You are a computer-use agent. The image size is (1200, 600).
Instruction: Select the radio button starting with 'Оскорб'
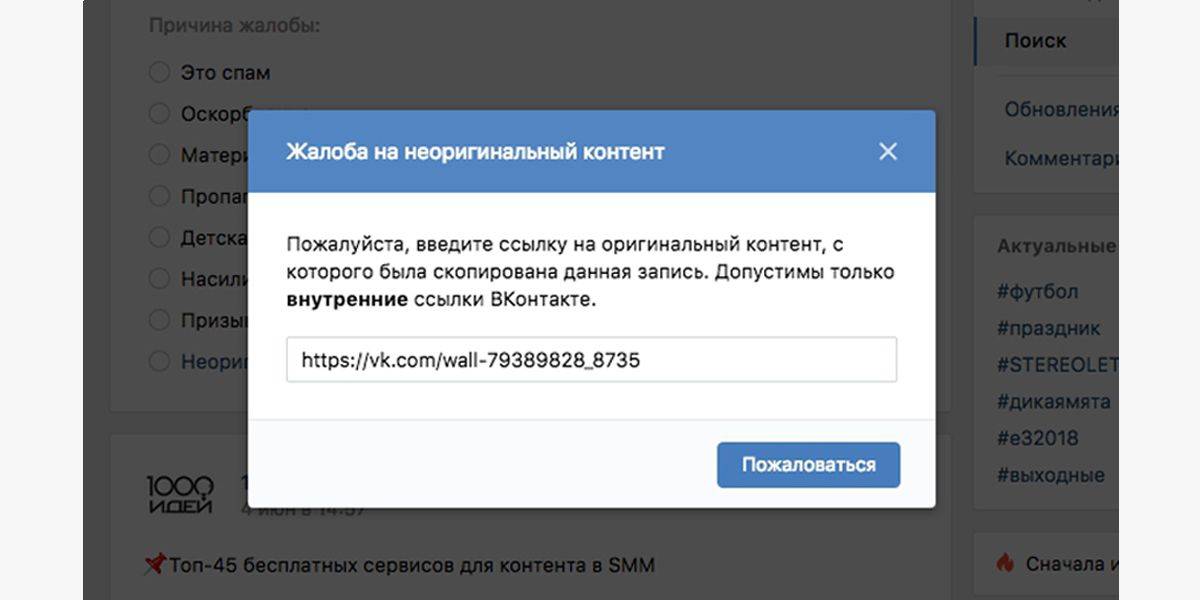point(159,114)
